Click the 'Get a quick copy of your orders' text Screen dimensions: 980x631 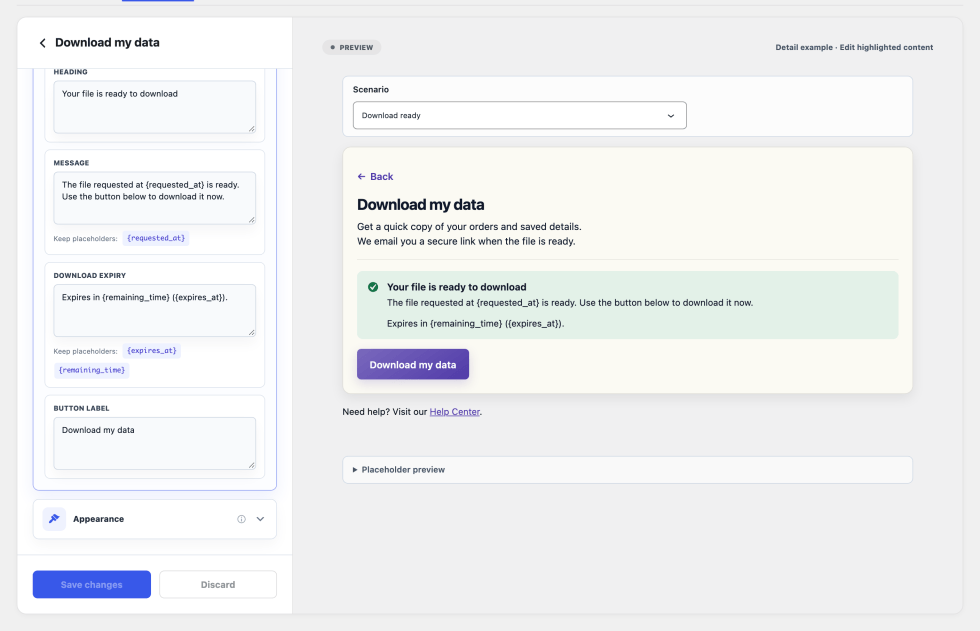pyautogui.click(x=469, y=227)
